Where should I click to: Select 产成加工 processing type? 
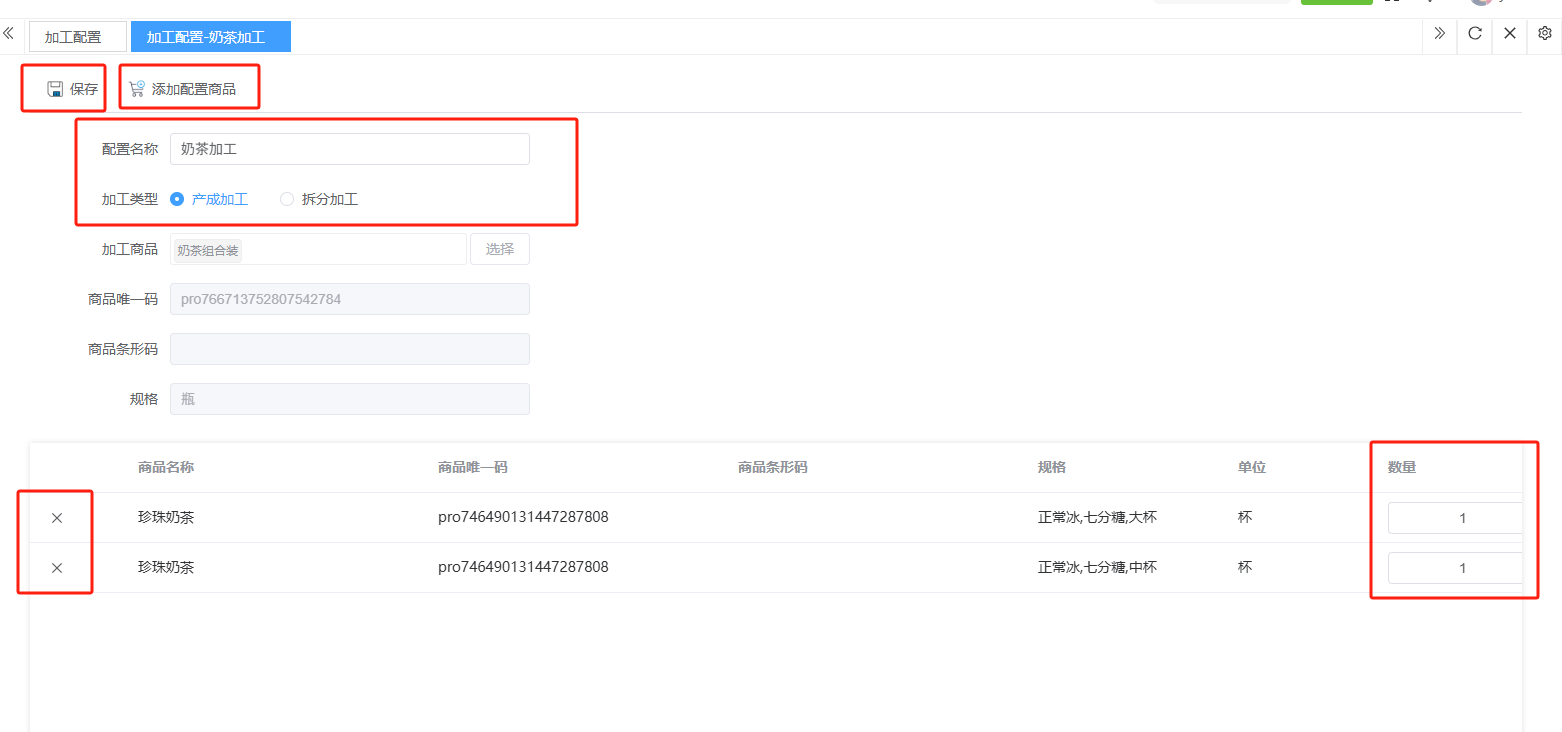point(177,199)
